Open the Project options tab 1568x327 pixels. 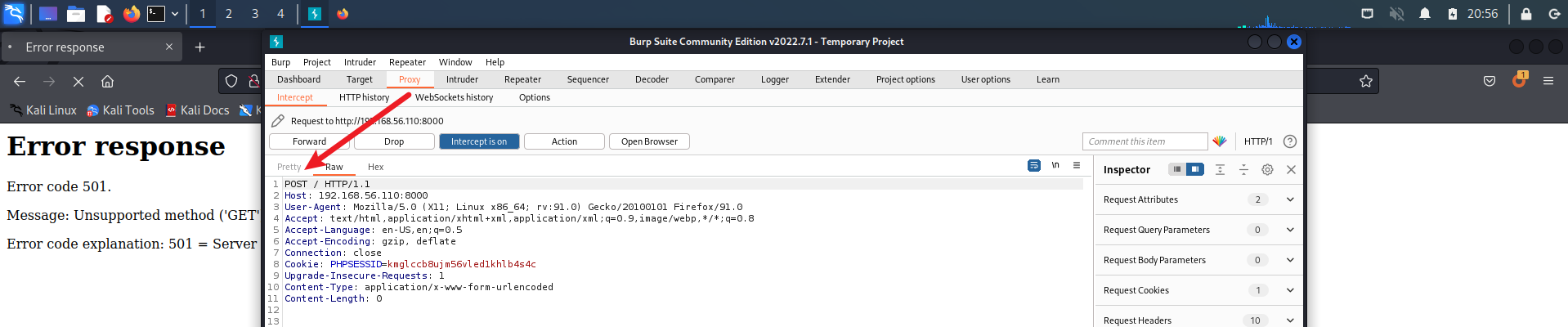tap(905, 79)
